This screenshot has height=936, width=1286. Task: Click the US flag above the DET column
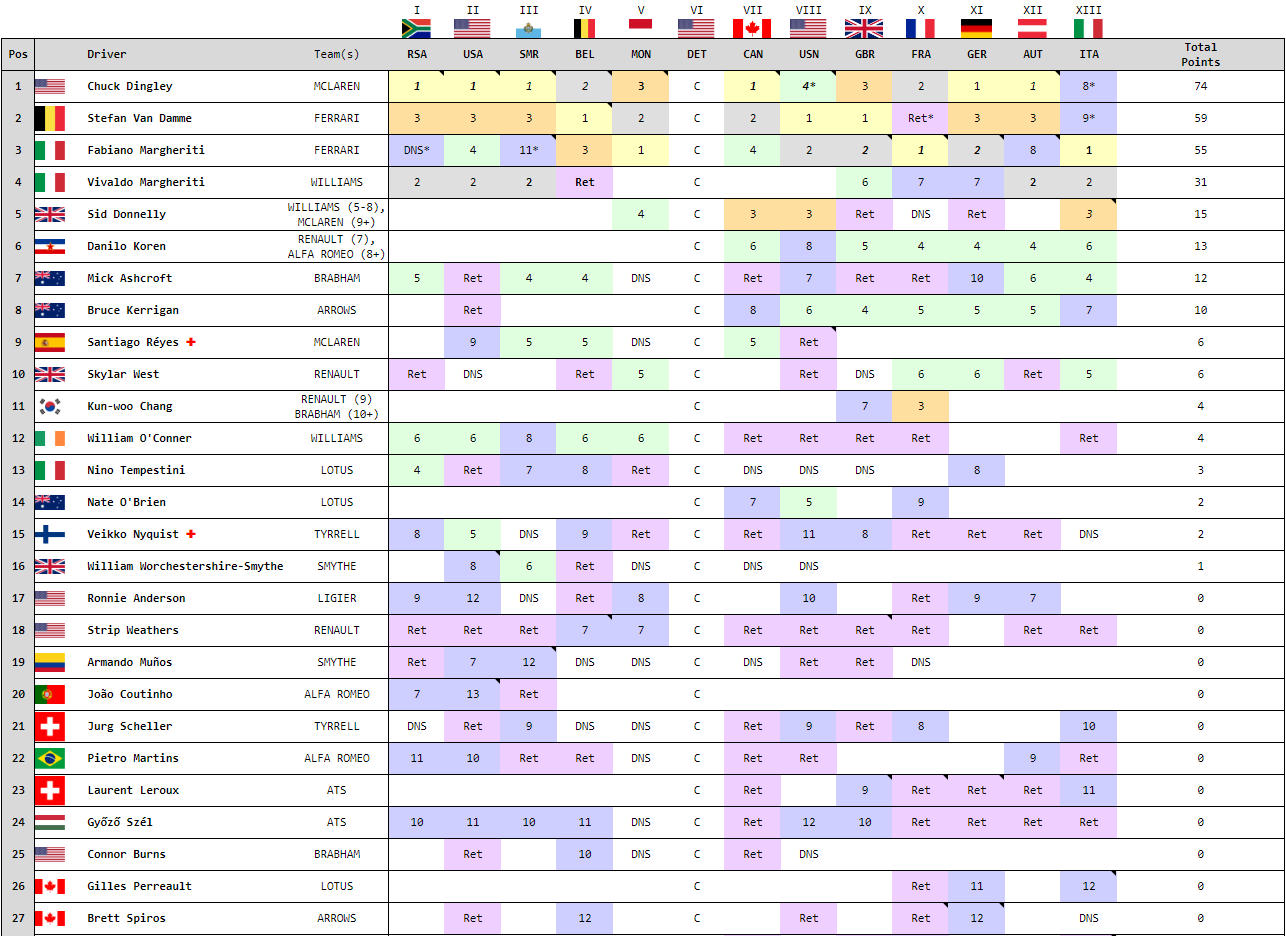tap(697, 28)
